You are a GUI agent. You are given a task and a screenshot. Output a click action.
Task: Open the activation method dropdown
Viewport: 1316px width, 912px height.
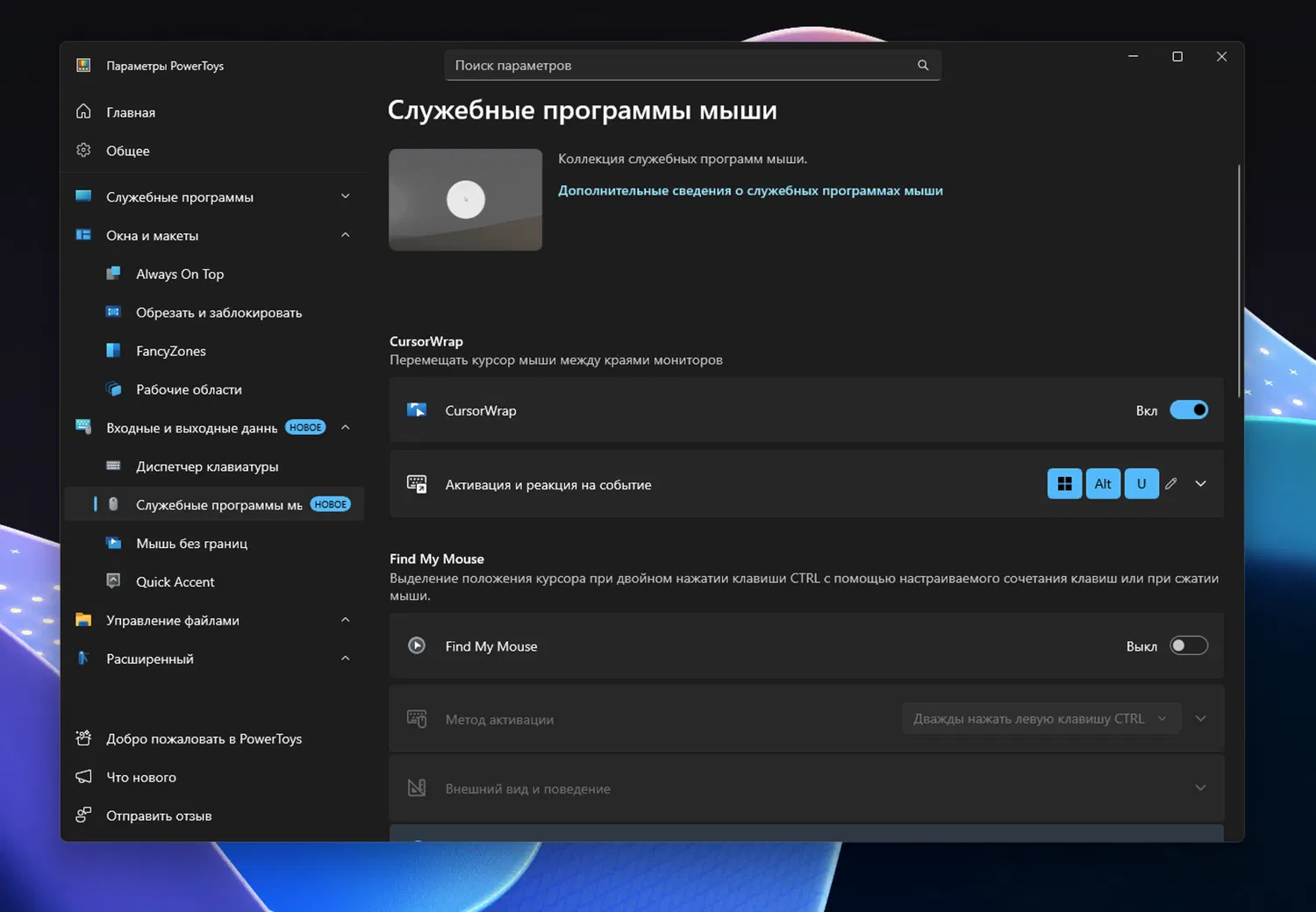click(x=1041, y=718)
